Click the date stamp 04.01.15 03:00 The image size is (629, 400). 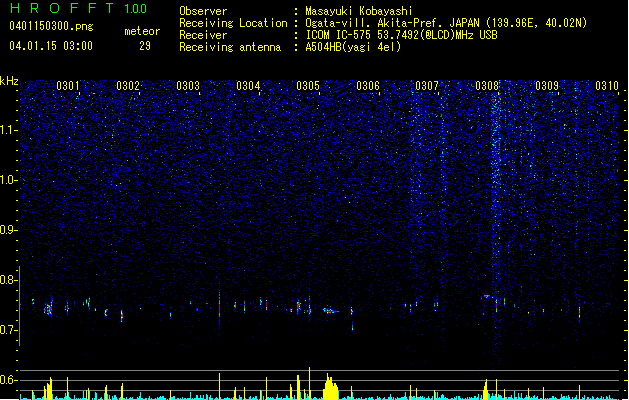[51, 46]
